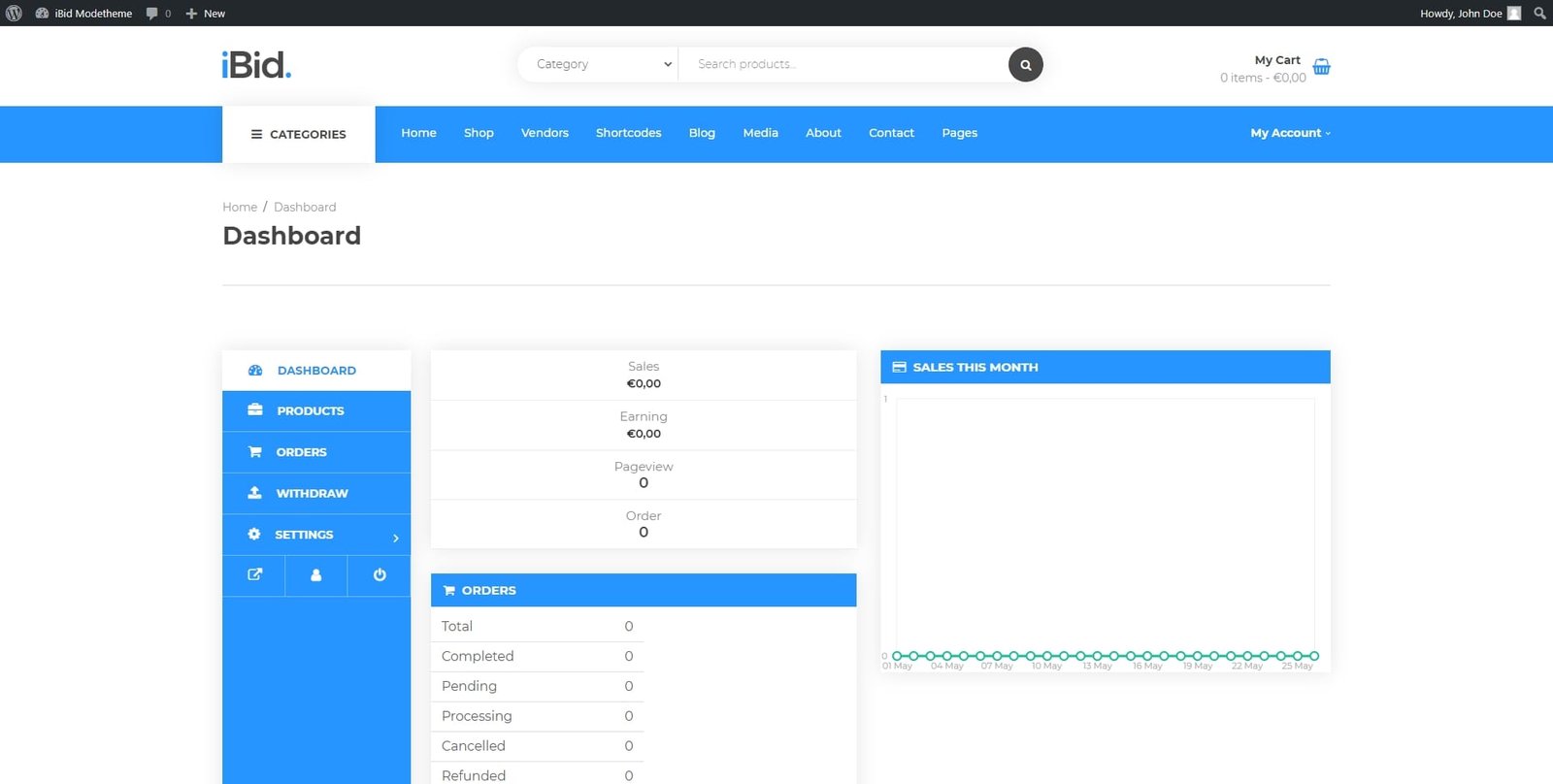Expand the Settings submenu chevron
Image resolution: width=1553 pixels, height=784 pixels.
tap(396, 538)
